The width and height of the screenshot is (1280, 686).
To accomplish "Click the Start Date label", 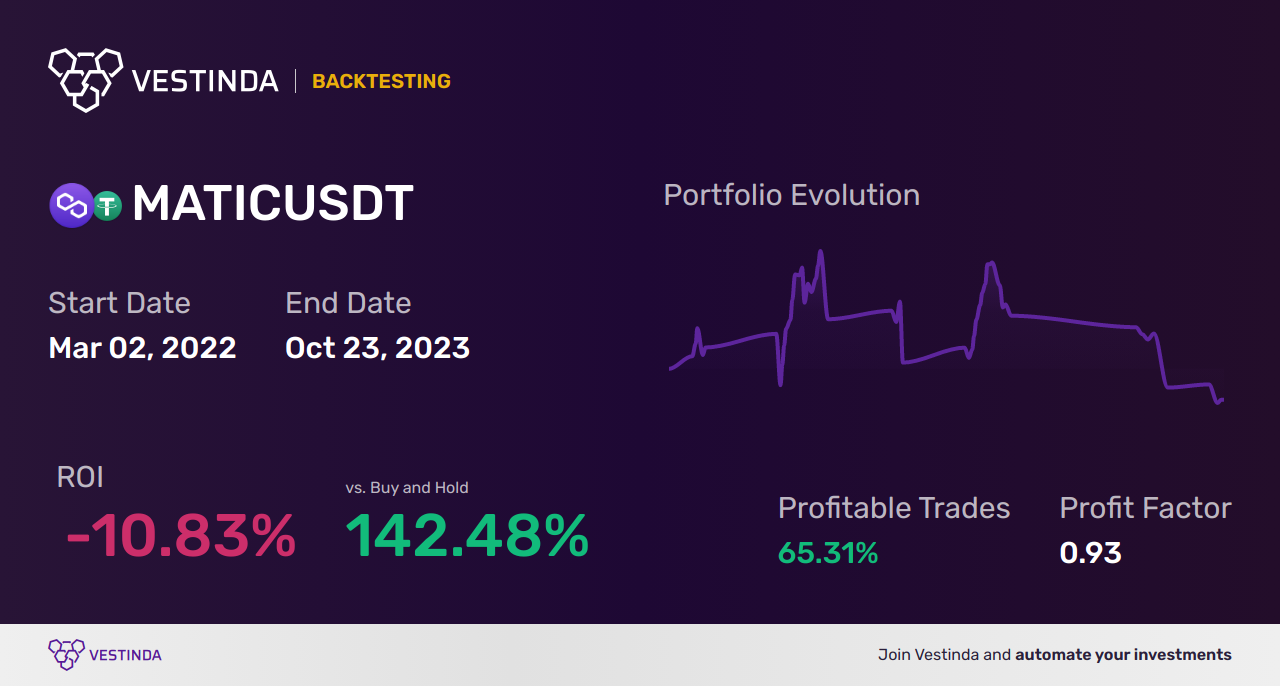I will pos(119,303).
